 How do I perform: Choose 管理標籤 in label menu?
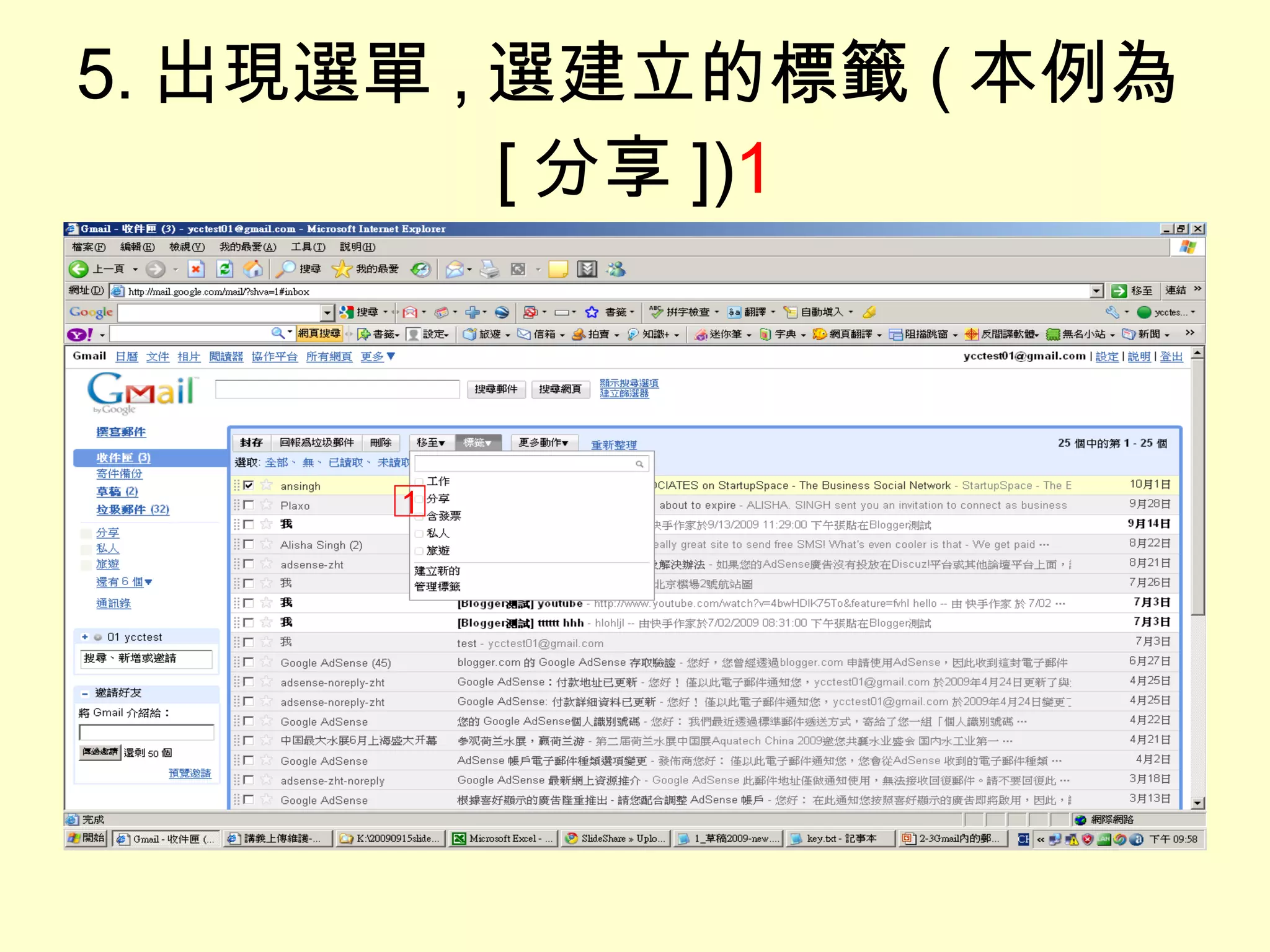(x=437, y=586)
